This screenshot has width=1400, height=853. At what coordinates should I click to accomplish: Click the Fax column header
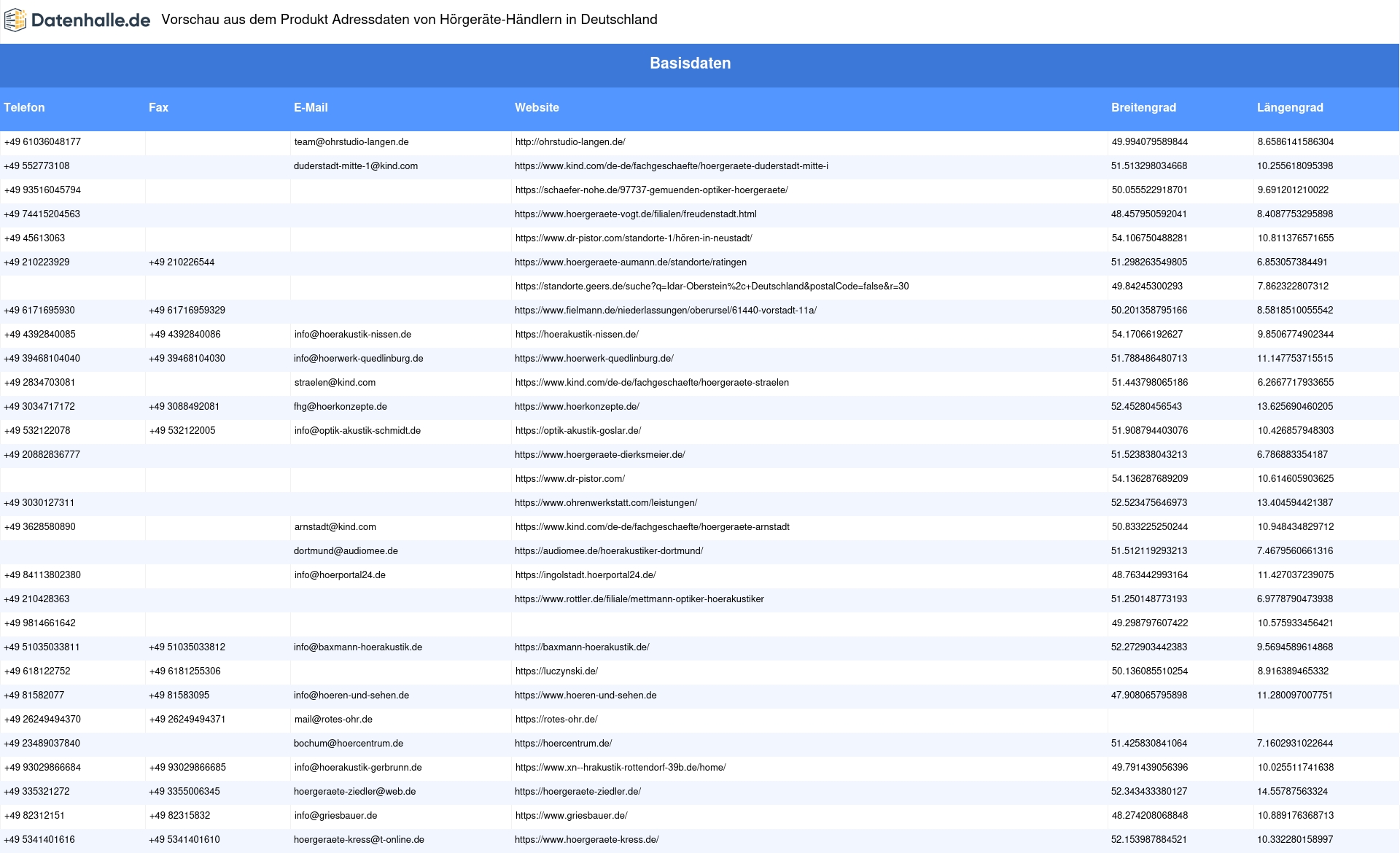(x=158, y=108)
